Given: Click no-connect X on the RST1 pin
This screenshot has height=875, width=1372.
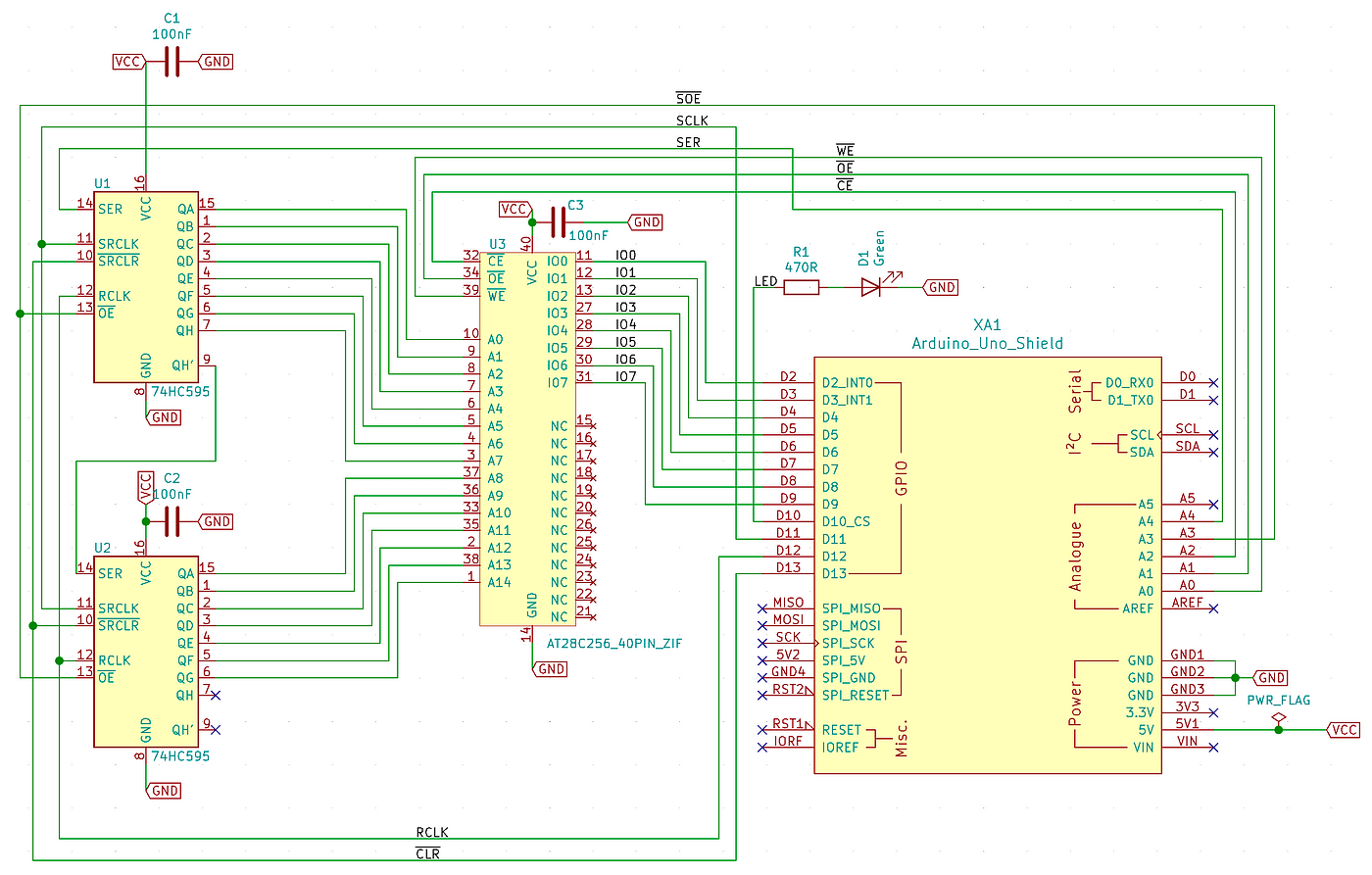Looking at the screenshot, I should [762, 730].
